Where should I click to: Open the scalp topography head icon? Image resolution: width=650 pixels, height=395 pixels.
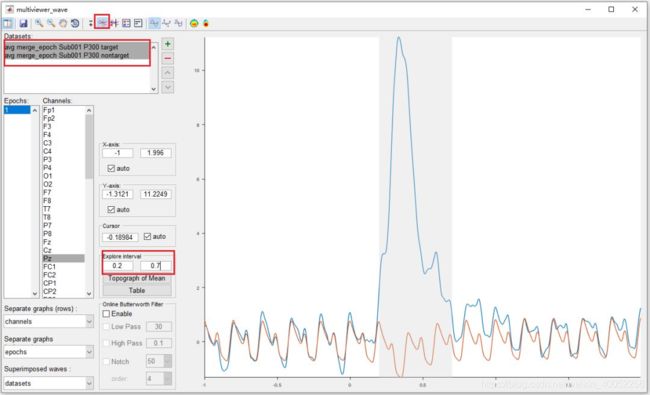point(194,24)
